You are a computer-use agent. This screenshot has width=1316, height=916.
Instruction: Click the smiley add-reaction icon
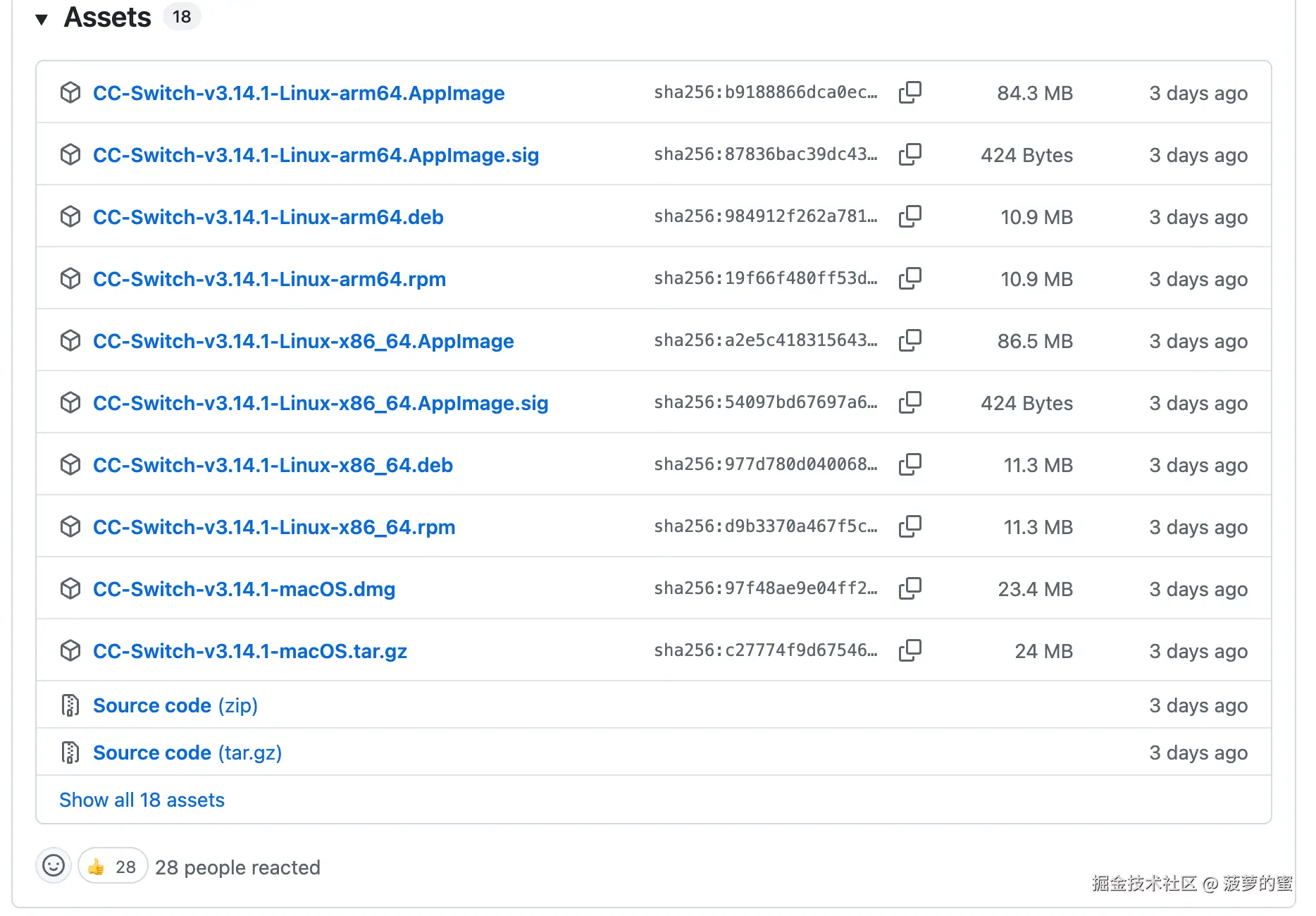54,866
